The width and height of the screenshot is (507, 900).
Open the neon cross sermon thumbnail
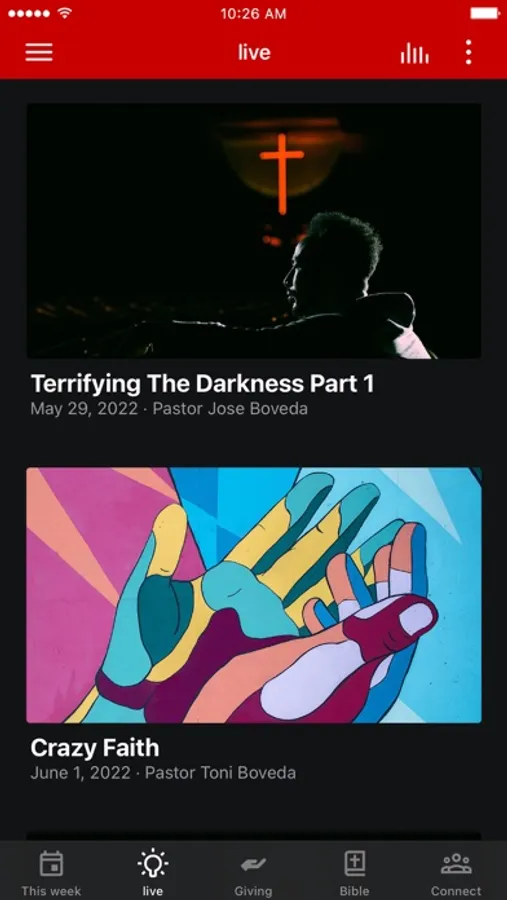click(x=254, y=231)
